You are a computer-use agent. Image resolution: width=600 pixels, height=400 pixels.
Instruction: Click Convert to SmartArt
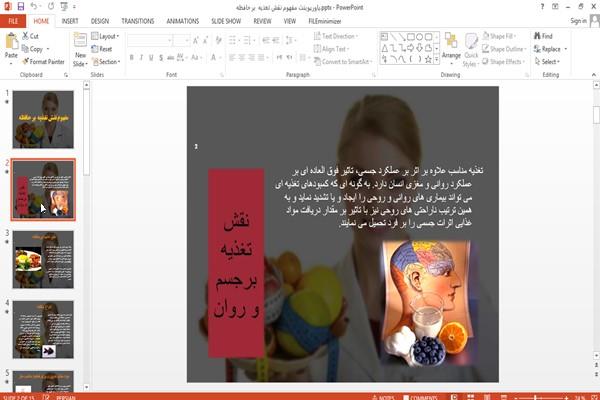pyautogui.click(x=342, y=62)
